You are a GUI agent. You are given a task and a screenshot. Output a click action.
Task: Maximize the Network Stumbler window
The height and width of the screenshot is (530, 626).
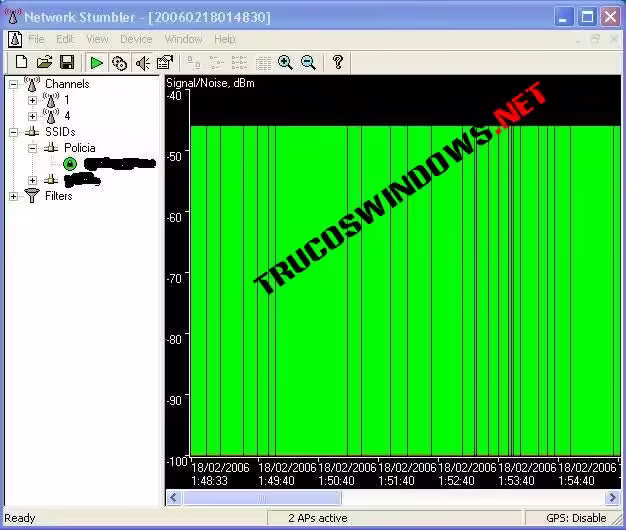(x=587, y=17)
